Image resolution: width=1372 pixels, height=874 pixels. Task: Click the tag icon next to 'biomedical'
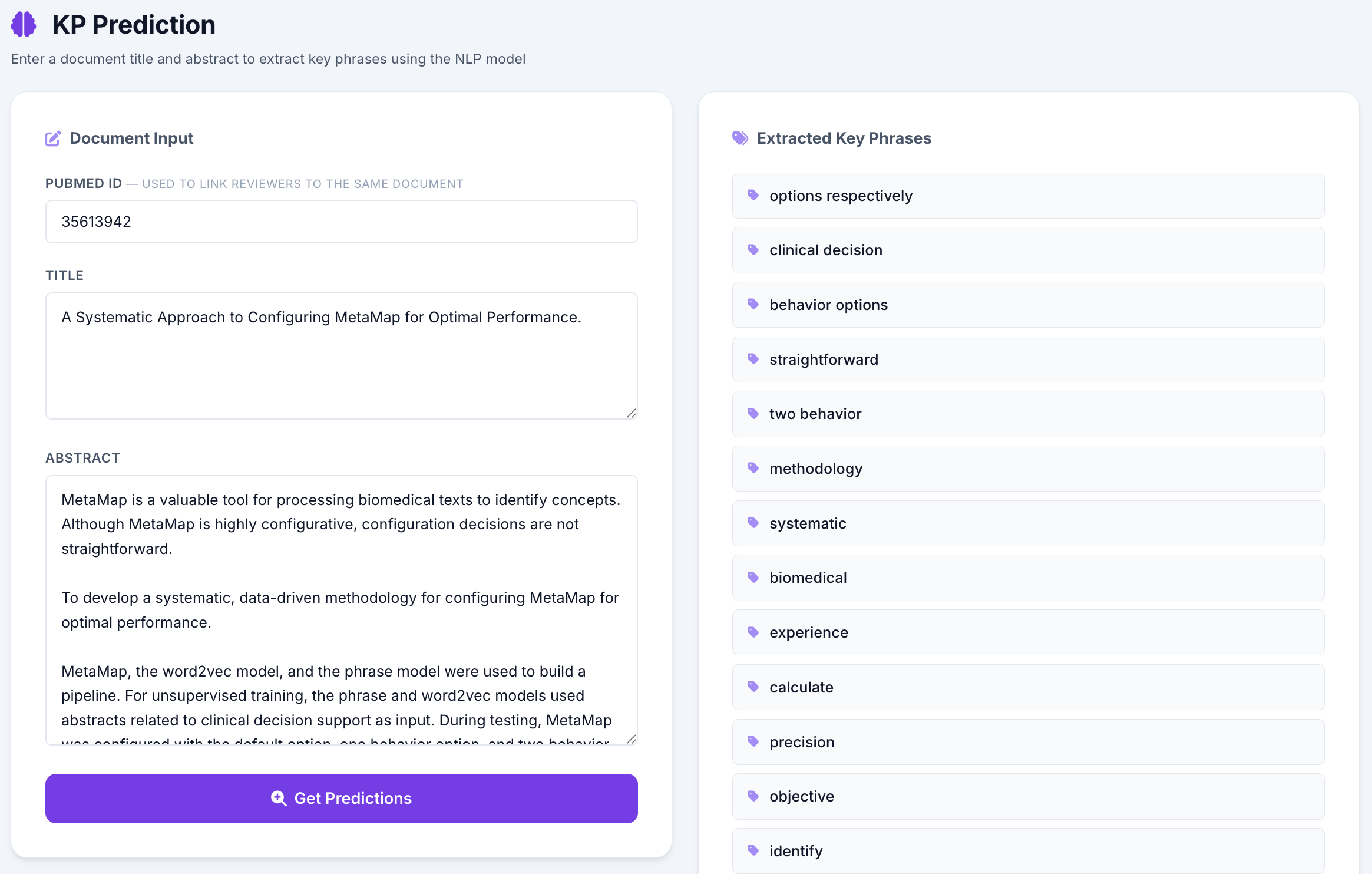pos(753,577)
